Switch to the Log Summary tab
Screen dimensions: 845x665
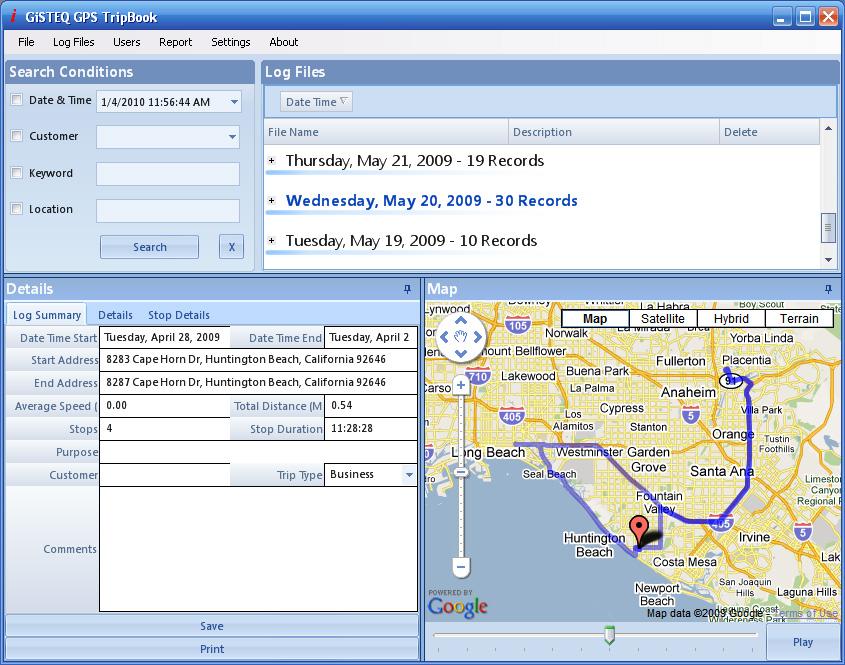pyautogui.click(x=46, y=315)
